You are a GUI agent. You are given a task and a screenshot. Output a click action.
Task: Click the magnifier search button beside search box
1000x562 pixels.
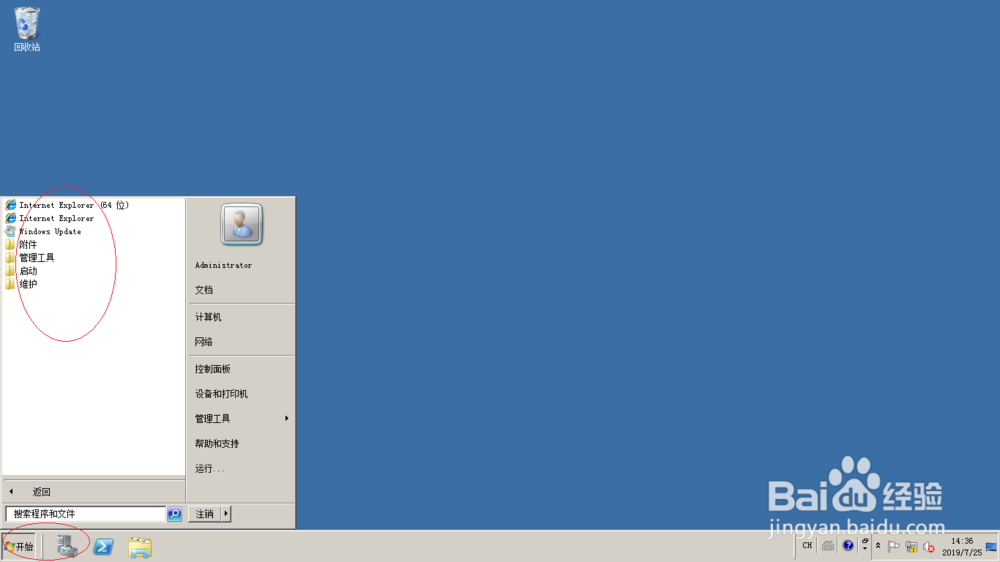click(174, 514)
